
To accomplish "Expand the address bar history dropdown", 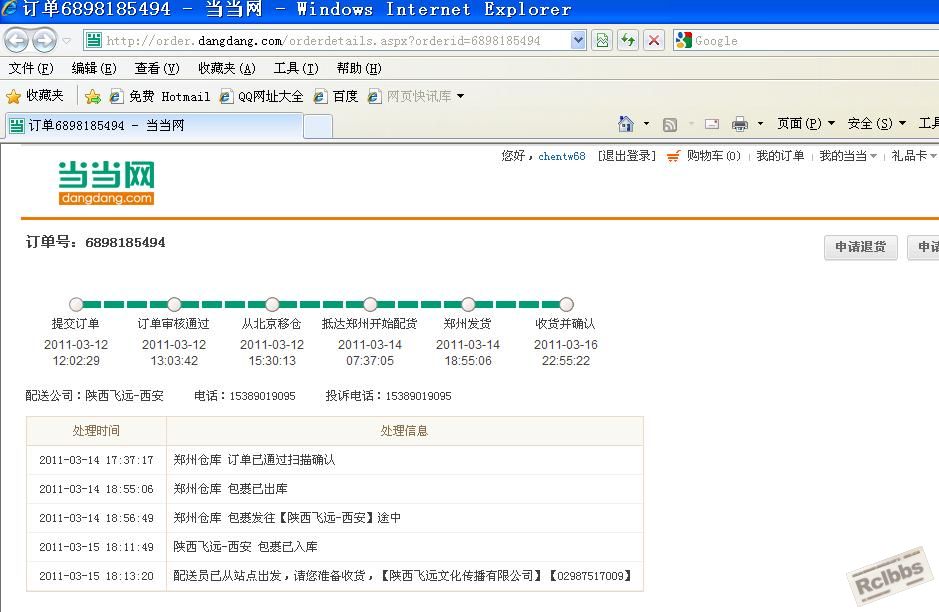I will (577, 41).
